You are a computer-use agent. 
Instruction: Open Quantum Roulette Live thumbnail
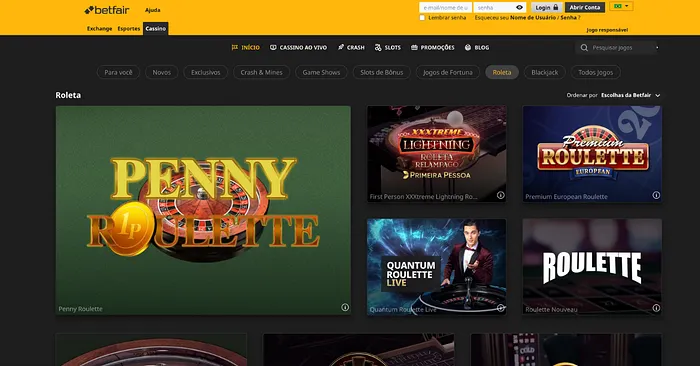pyautogui.click(x=437, y=266)
